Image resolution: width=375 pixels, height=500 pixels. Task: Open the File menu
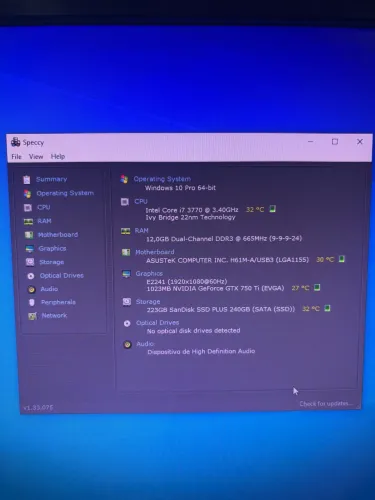tap(16, 156)
